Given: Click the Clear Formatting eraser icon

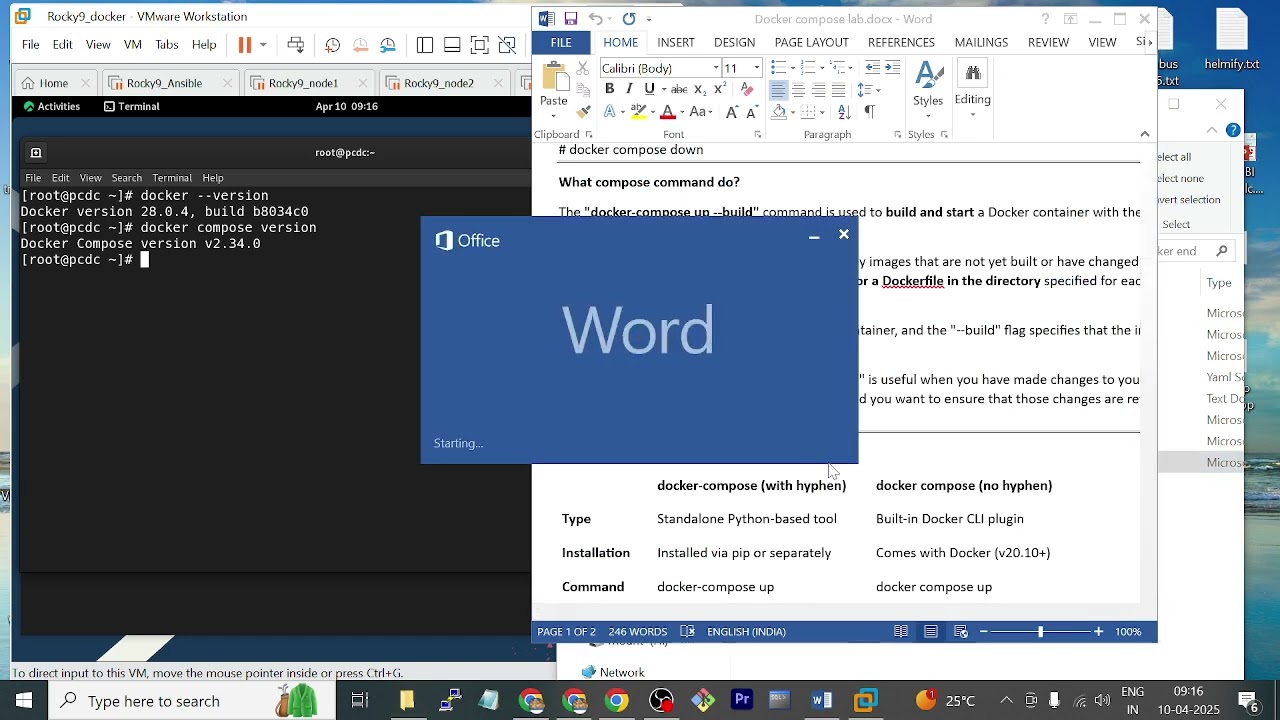Looking at the screenshot, I should [747, 90].
